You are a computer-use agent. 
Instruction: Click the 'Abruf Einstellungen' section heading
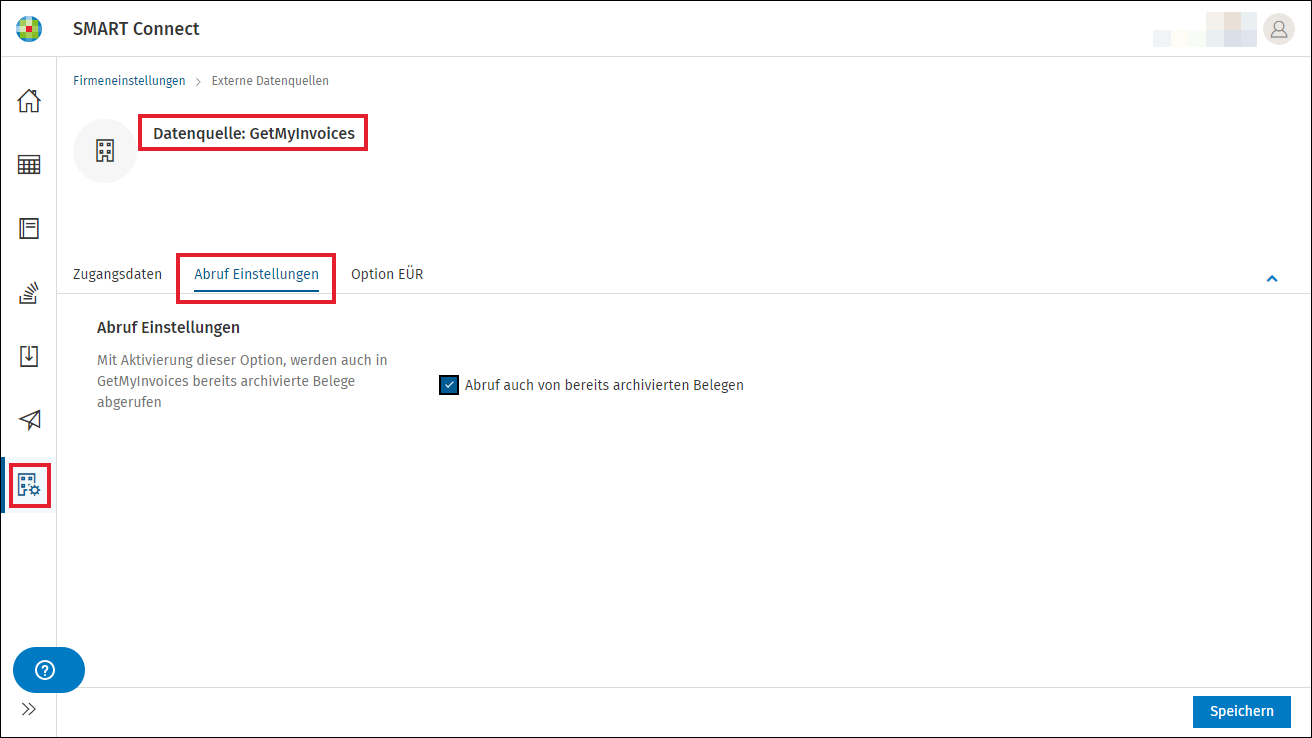coord(168,327)
